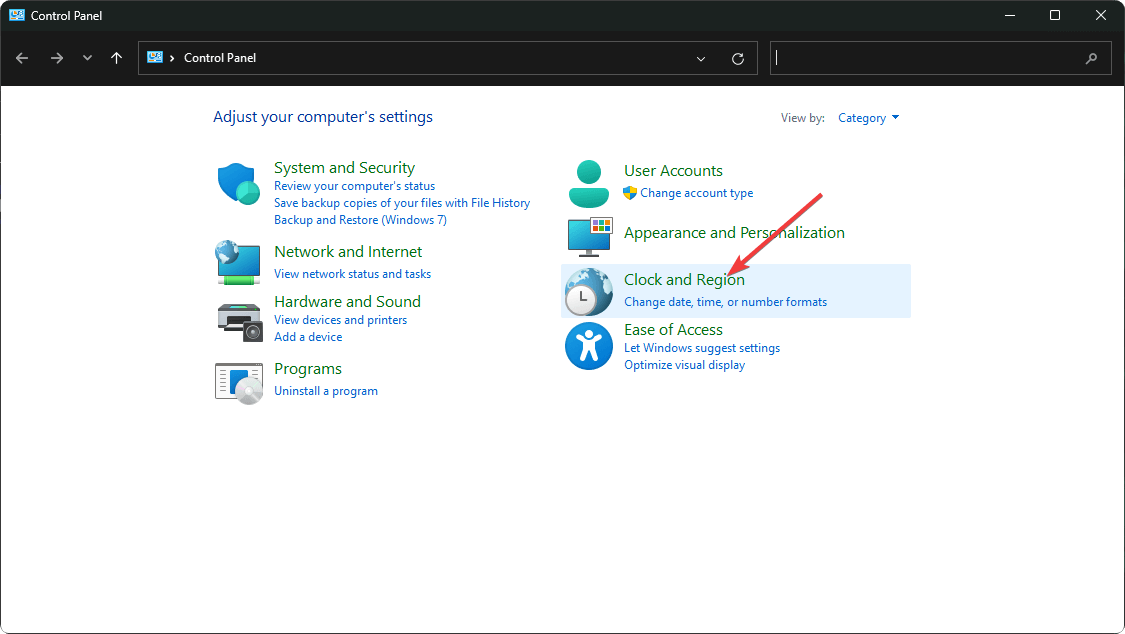Open the Network and Internet globe icon
This screenshot has height=634, width=1125.
(238, 262)
